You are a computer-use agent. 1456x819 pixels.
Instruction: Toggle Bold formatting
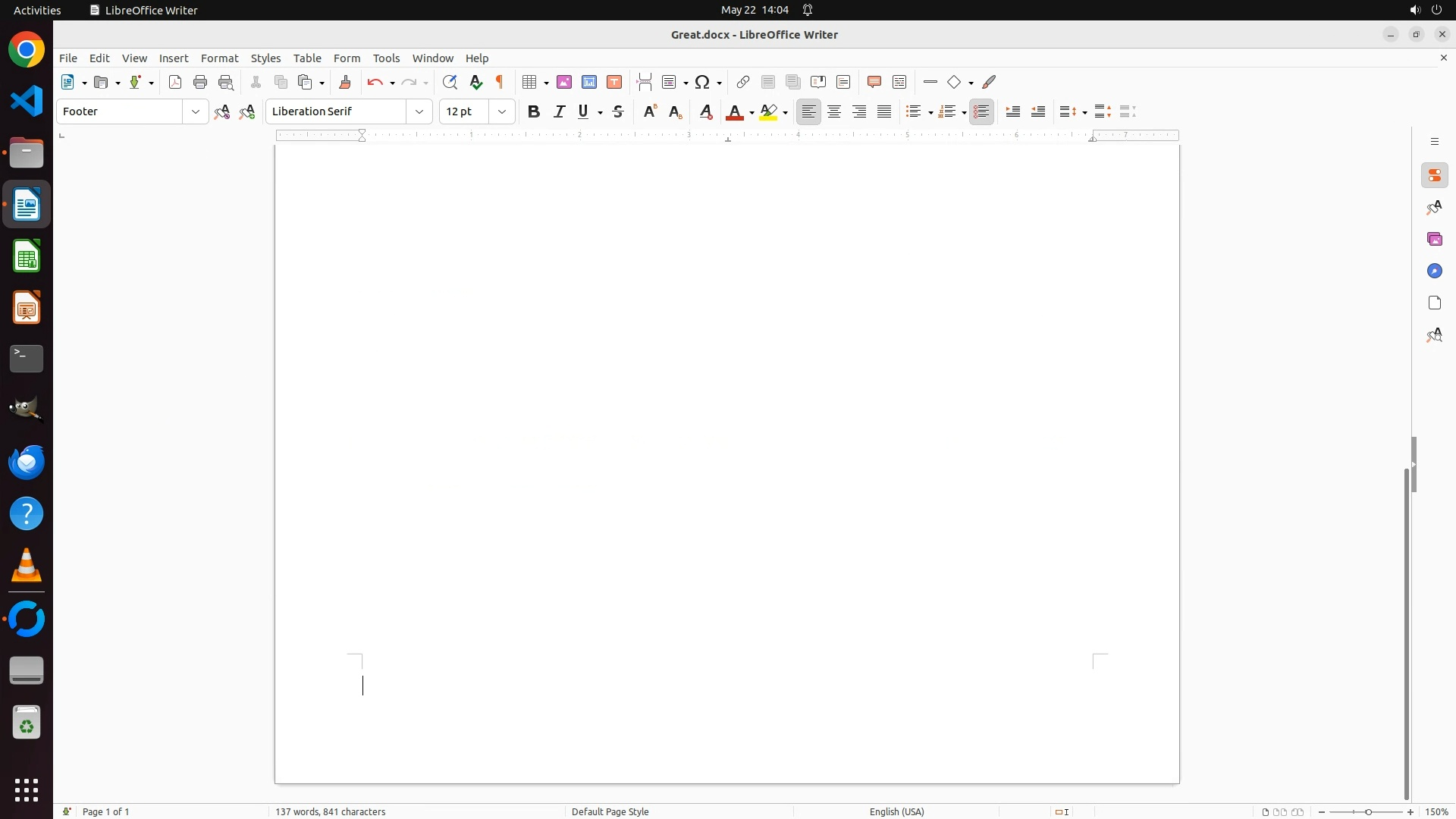click(534, 111)
